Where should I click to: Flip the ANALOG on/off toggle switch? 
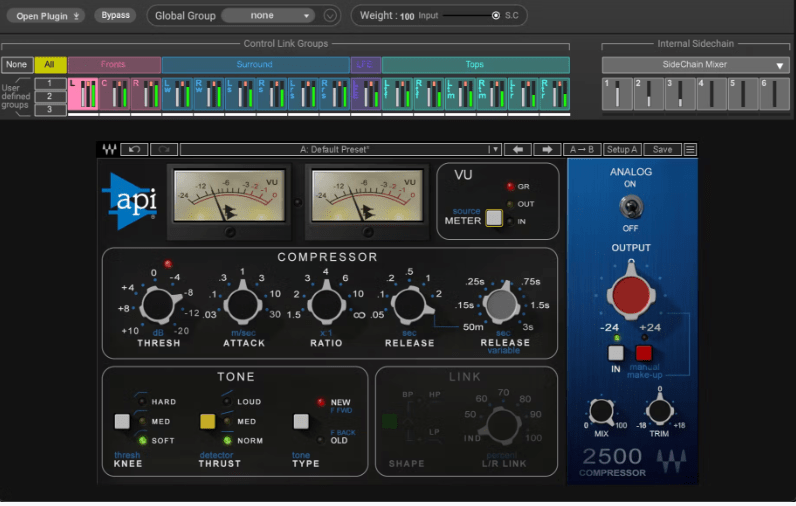(631, 207)
